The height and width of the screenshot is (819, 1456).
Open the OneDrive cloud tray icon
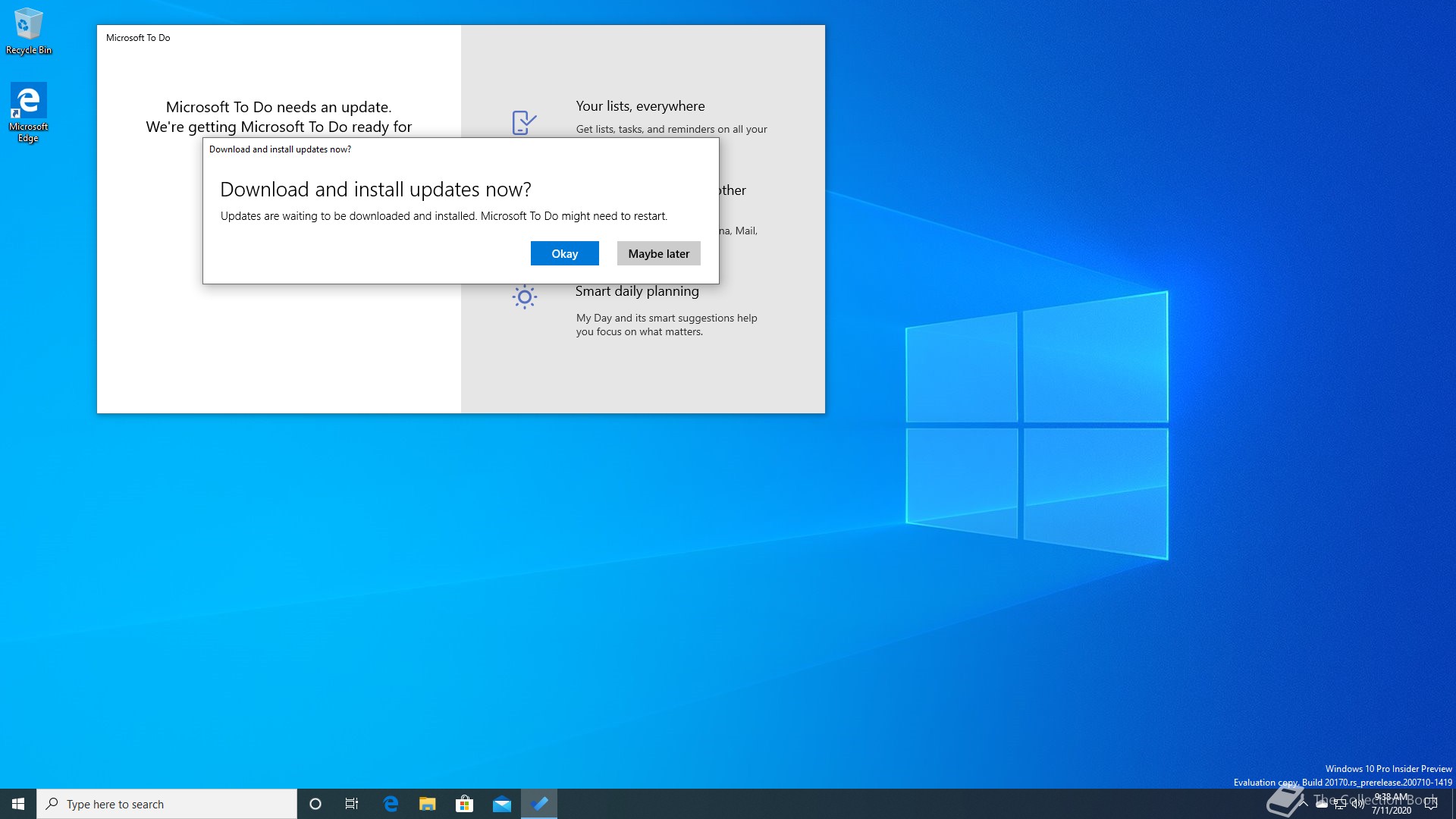click(x=1322, y=805)
